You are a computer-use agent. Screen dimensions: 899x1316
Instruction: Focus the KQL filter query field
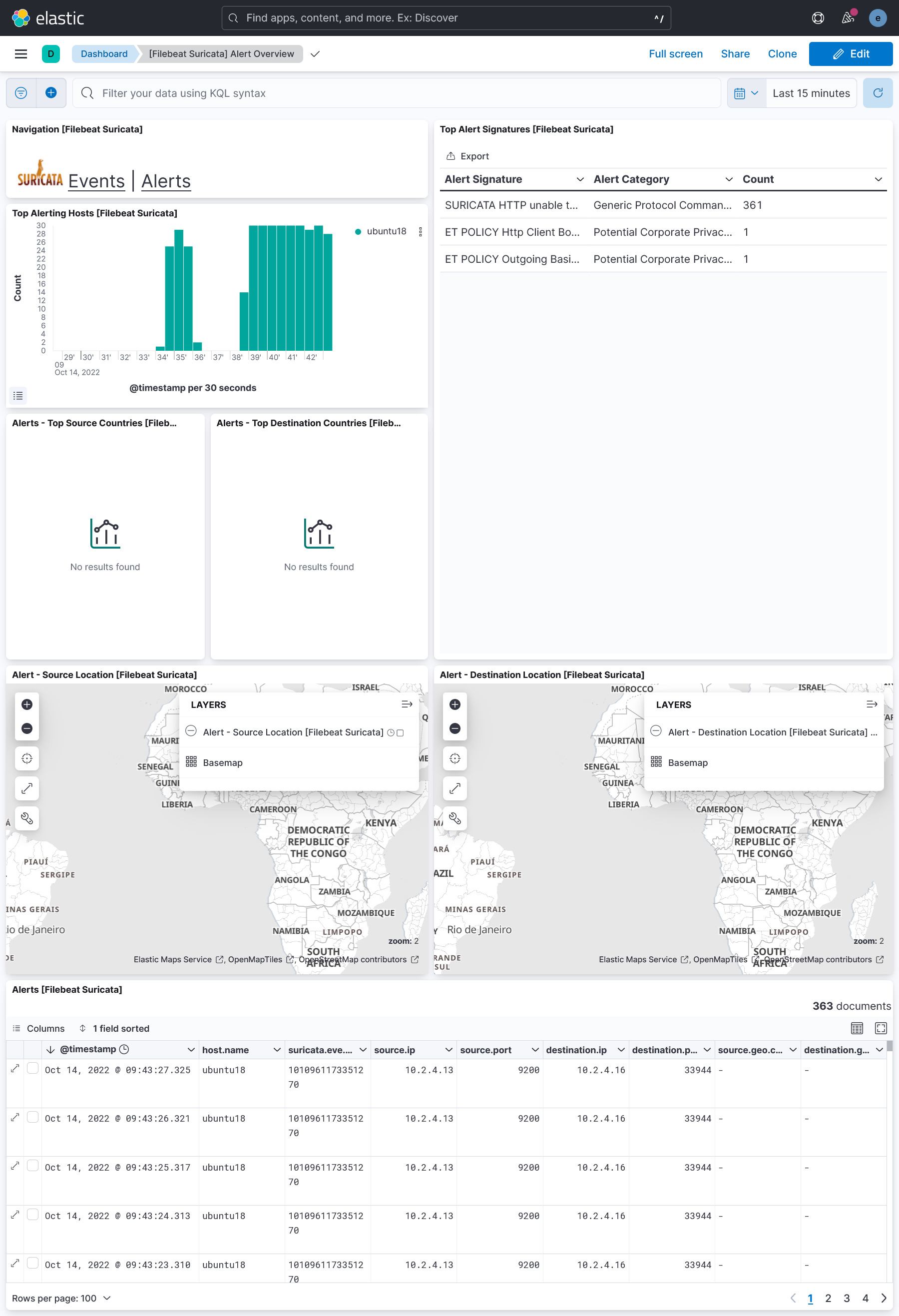tap(396, 93)
